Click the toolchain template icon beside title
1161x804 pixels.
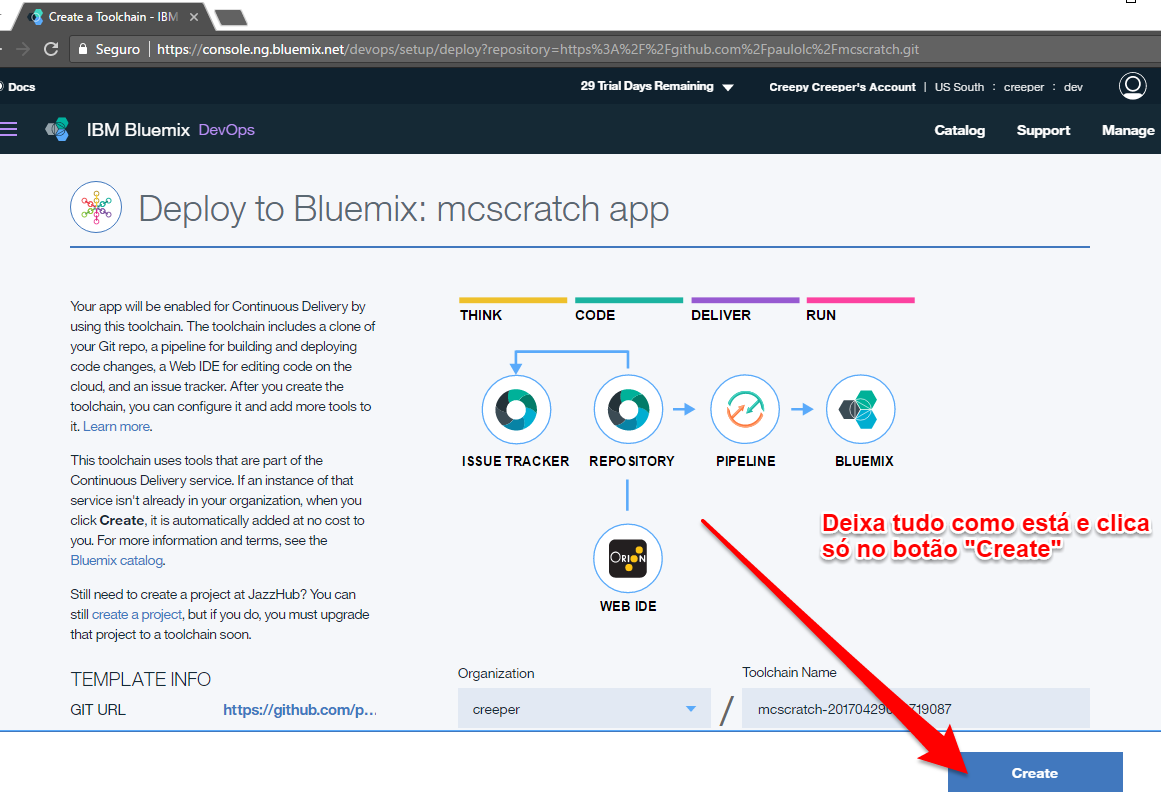coord(96,207)
